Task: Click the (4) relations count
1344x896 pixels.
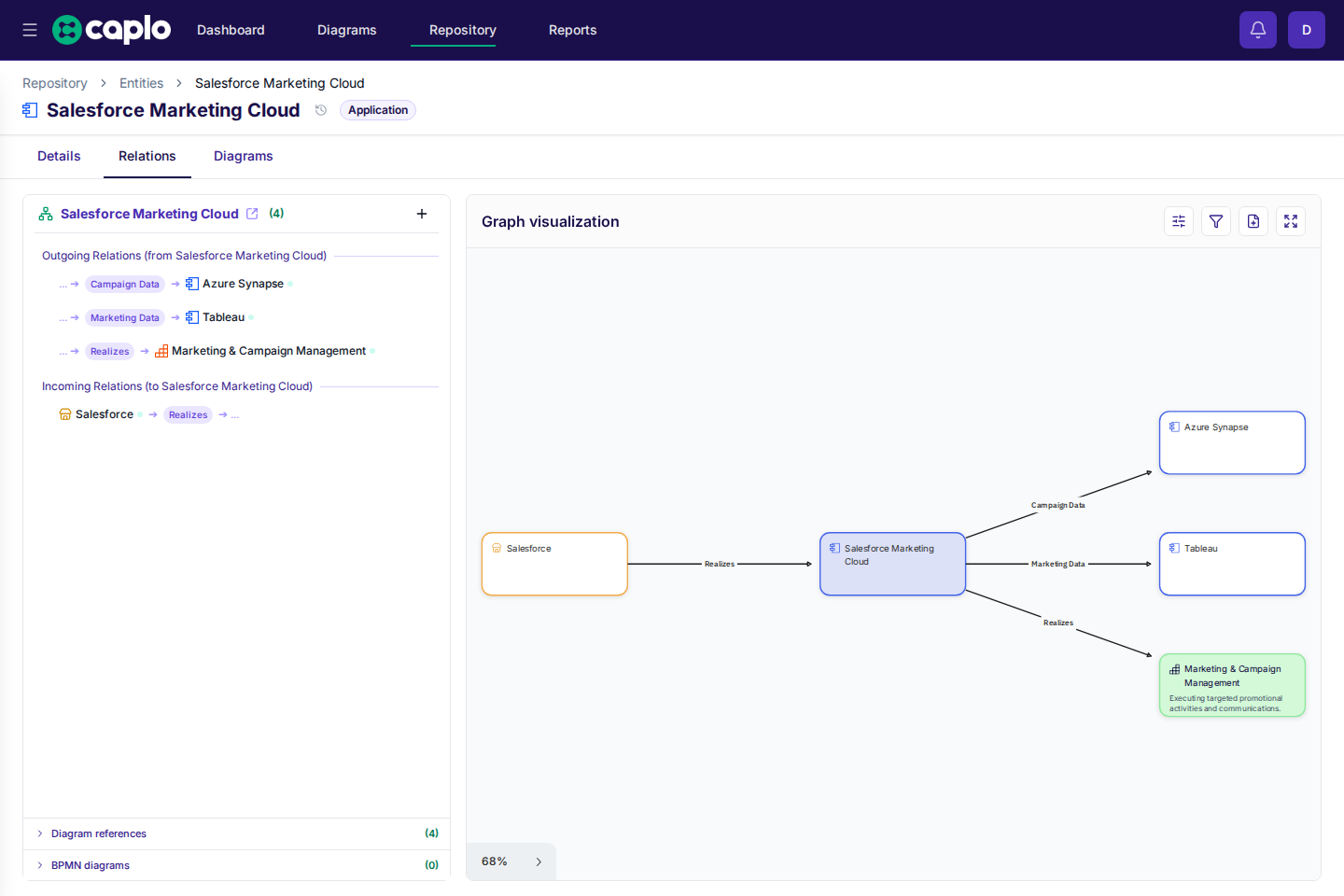Action: click(x=276, y=214)
